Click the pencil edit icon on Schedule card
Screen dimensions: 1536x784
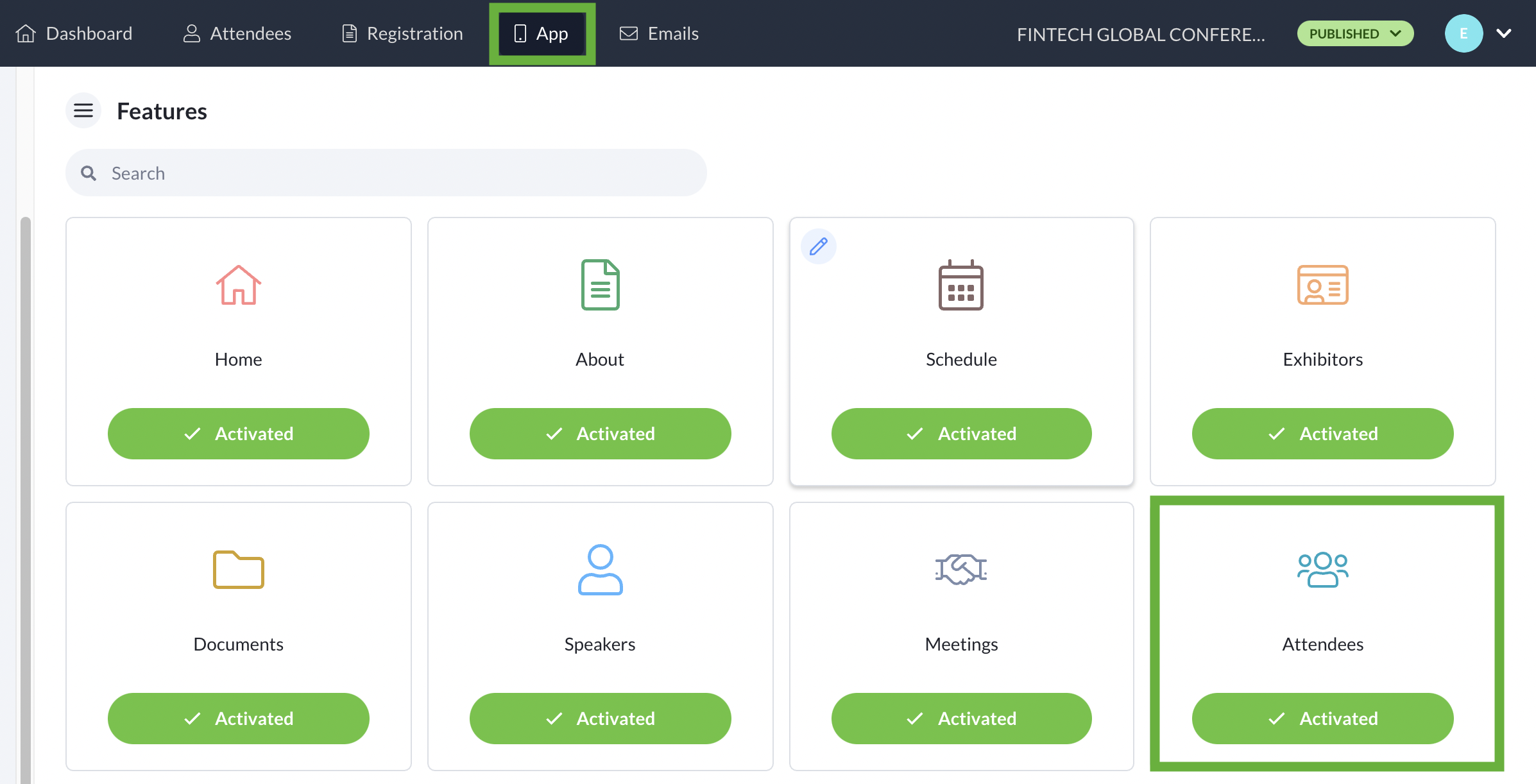819,246
